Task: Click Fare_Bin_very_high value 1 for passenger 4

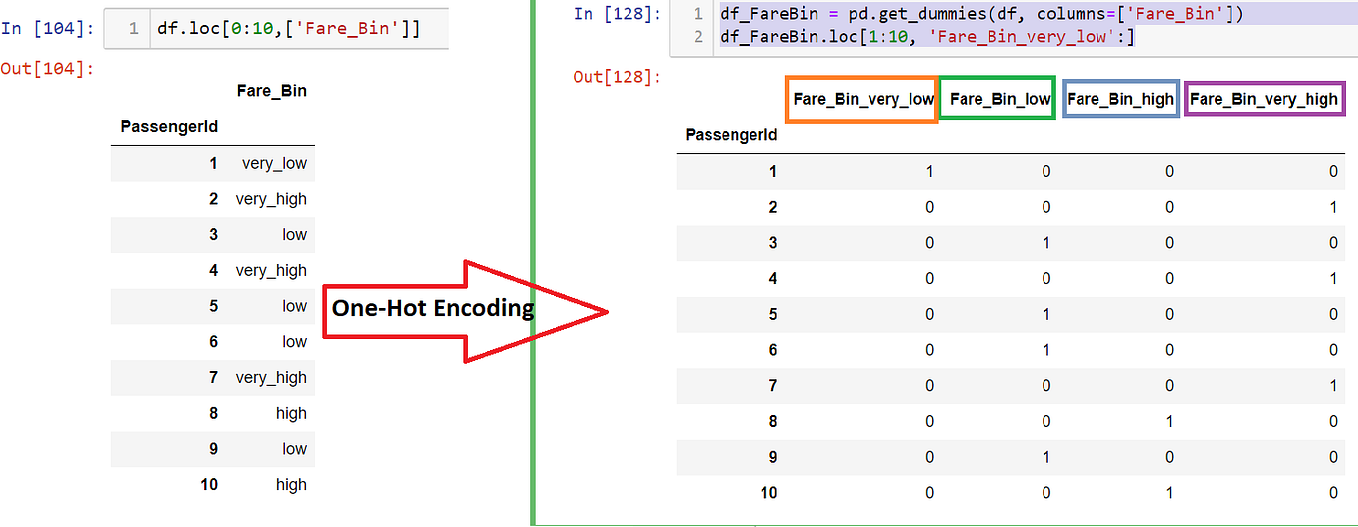Action: [1333, 279]
